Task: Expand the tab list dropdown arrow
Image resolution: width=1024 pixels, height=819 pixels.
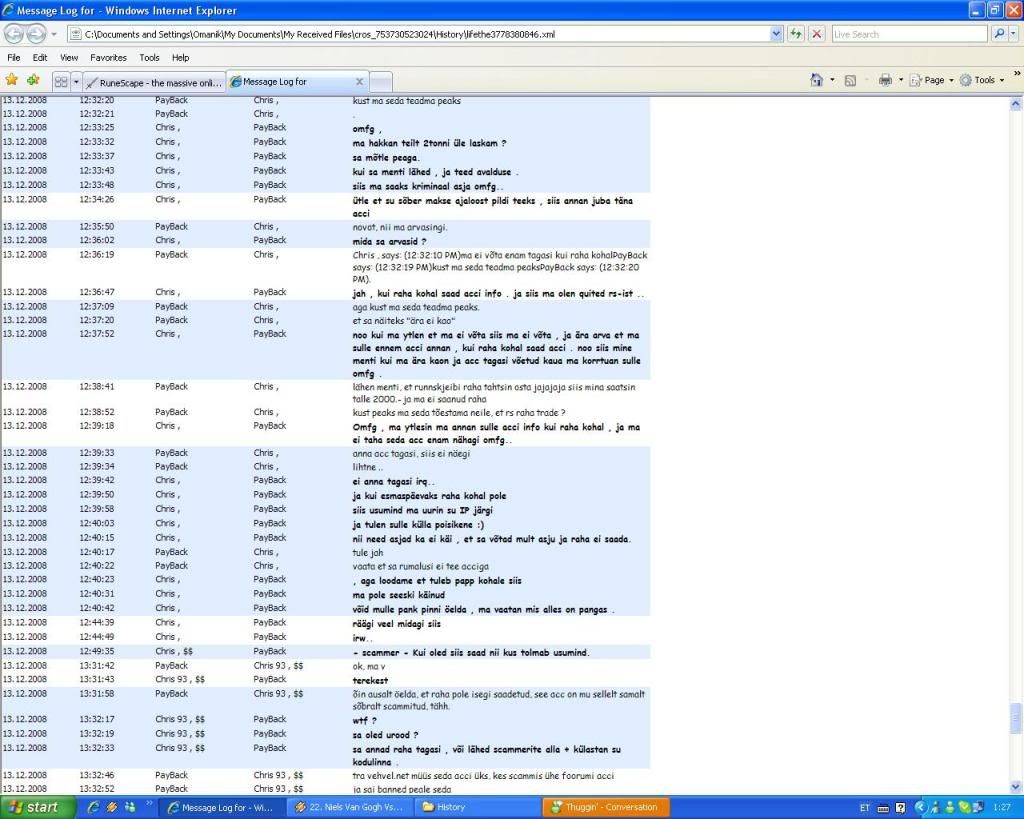Action: pos(76,81)
